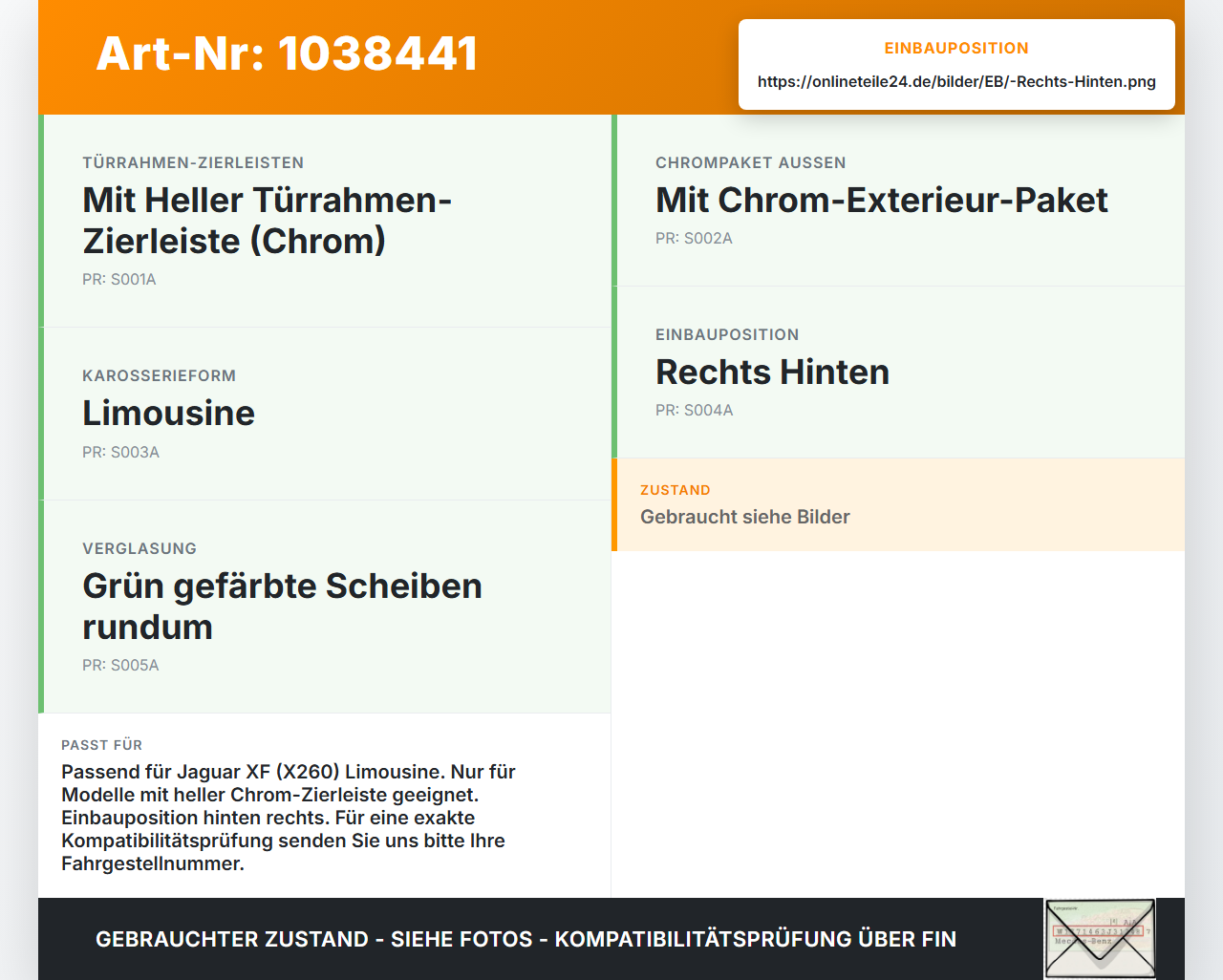Click the 'Rechts Hinten' value

point(772,372)
